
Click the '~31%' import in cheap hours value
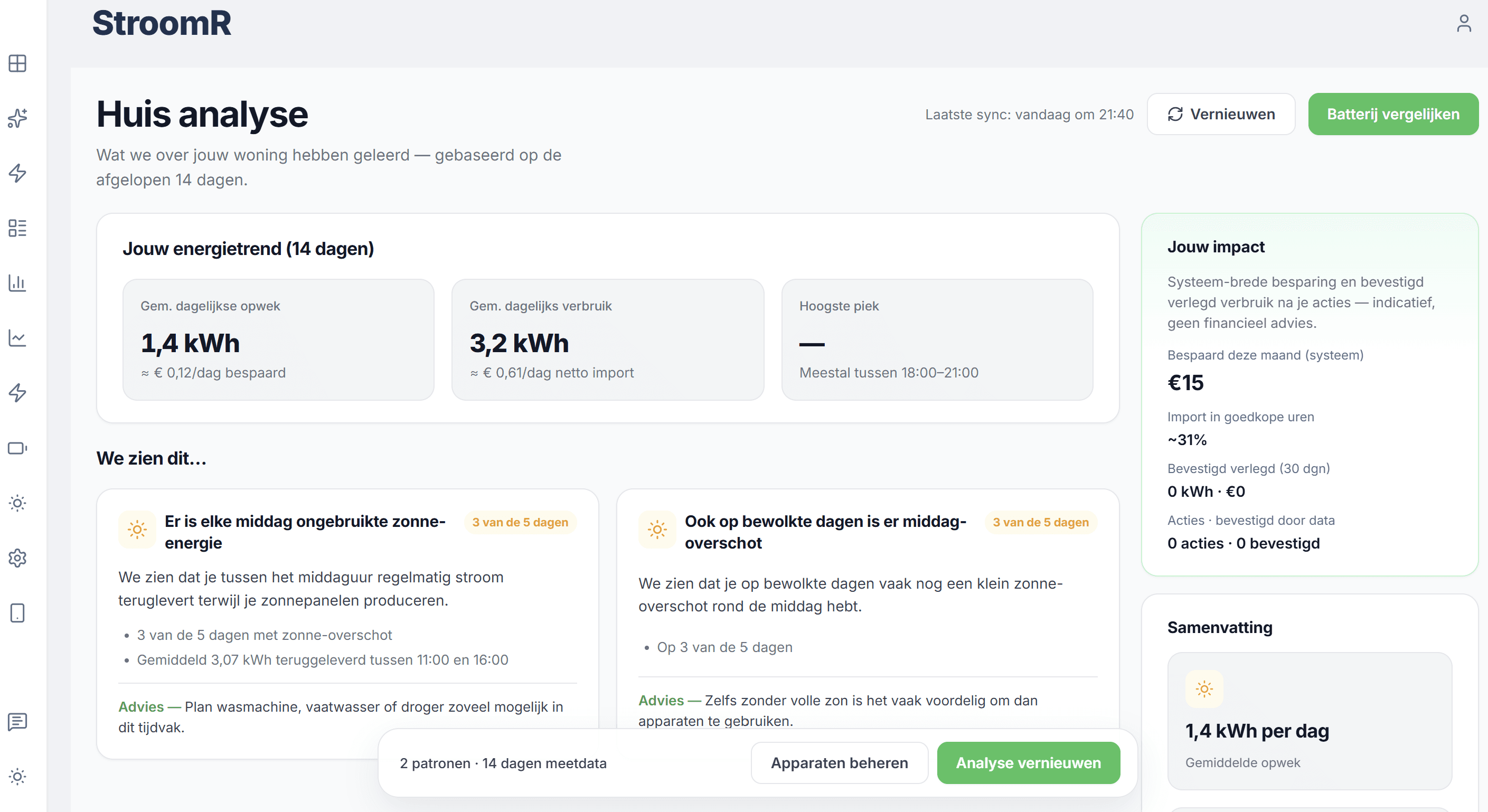point(1187,440)
